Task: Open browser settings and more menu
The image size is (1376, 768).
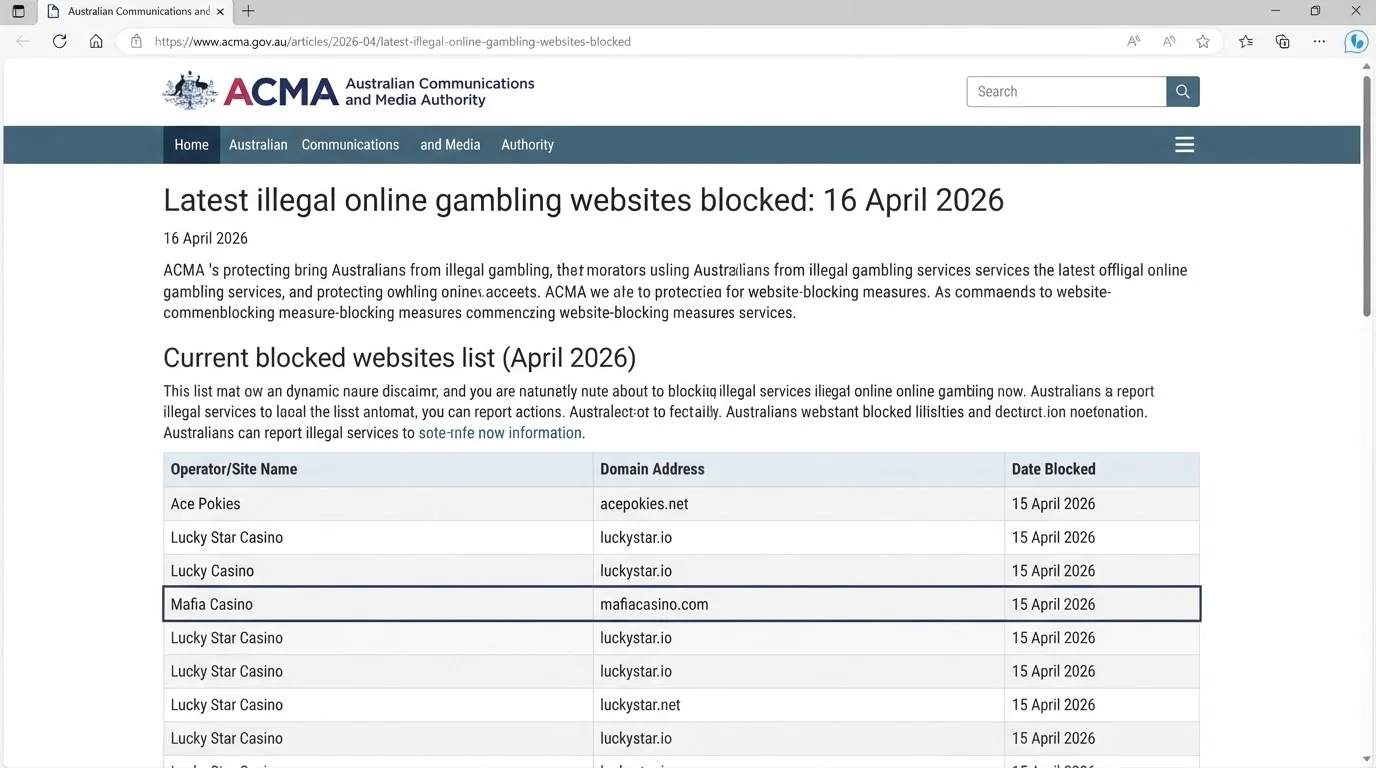Action: (1320, 41)
